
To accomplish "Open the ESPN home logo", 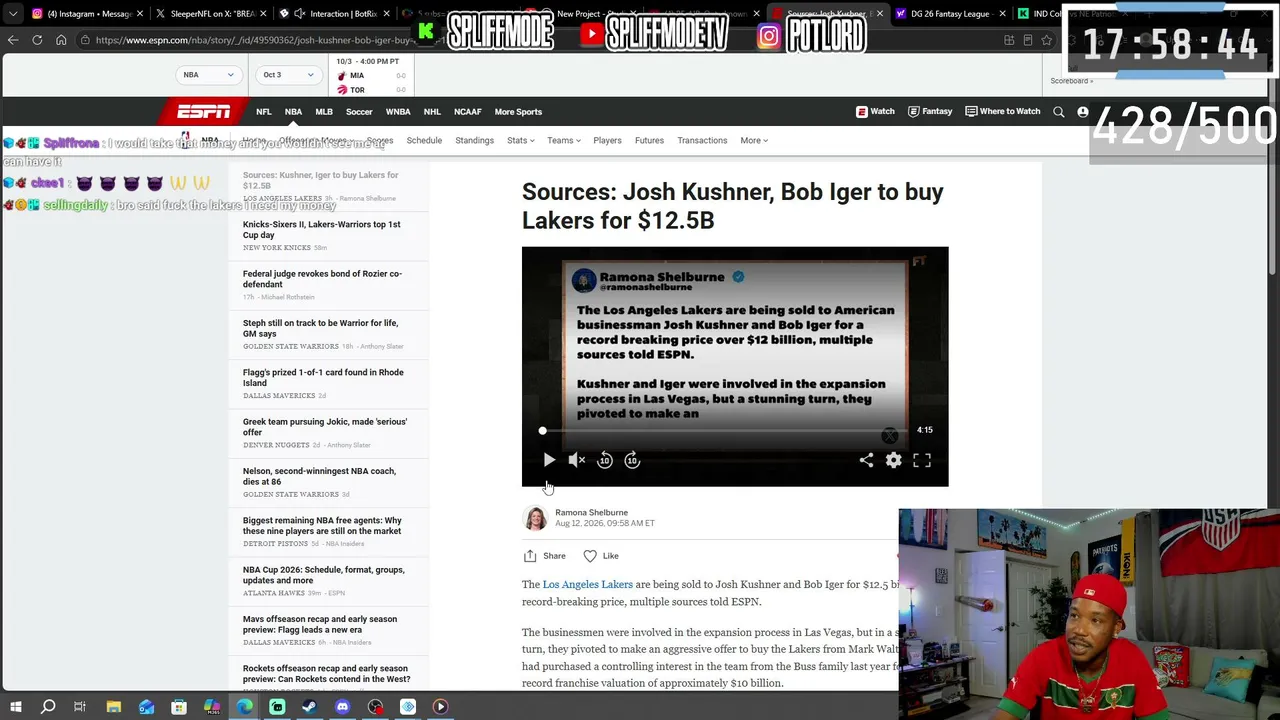I will [x=204, y=112].
